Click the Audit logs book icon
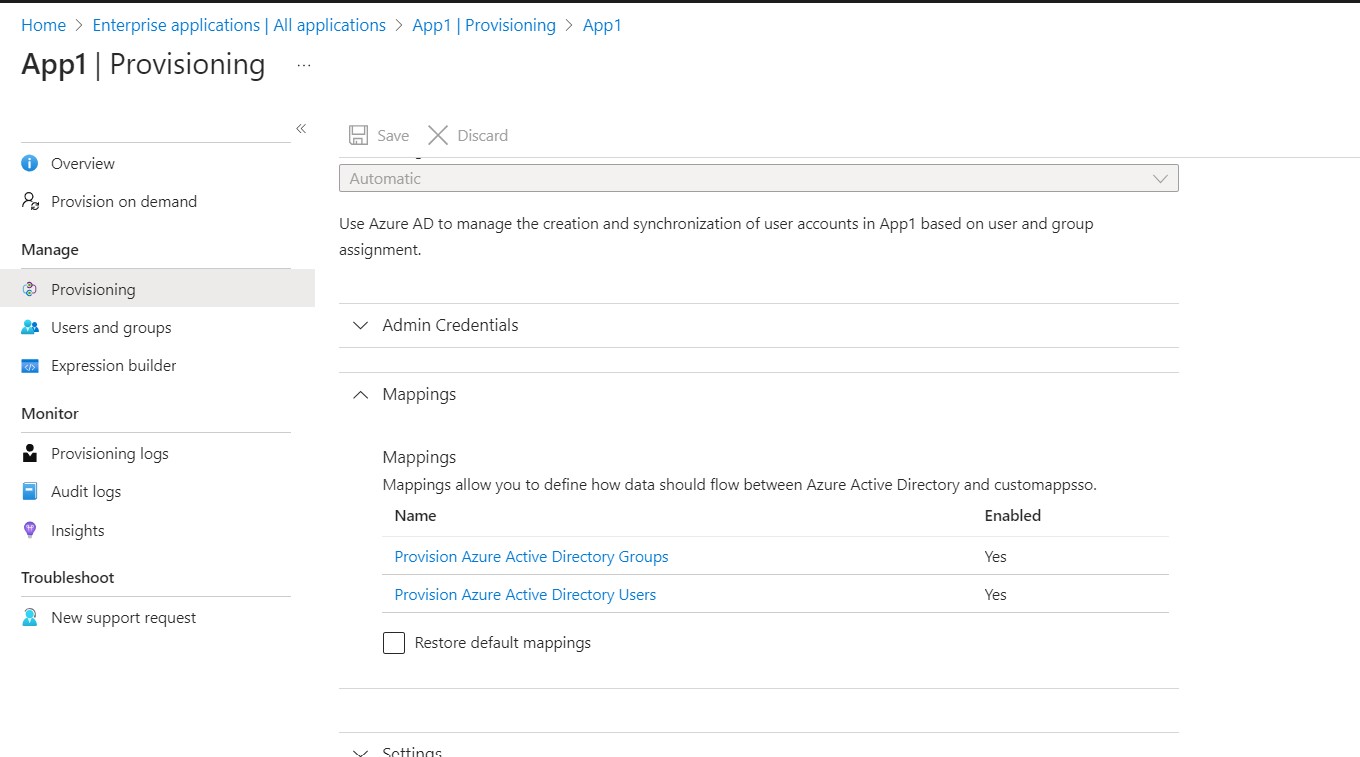Screen dimensions: 1360x757 point(30,491)
